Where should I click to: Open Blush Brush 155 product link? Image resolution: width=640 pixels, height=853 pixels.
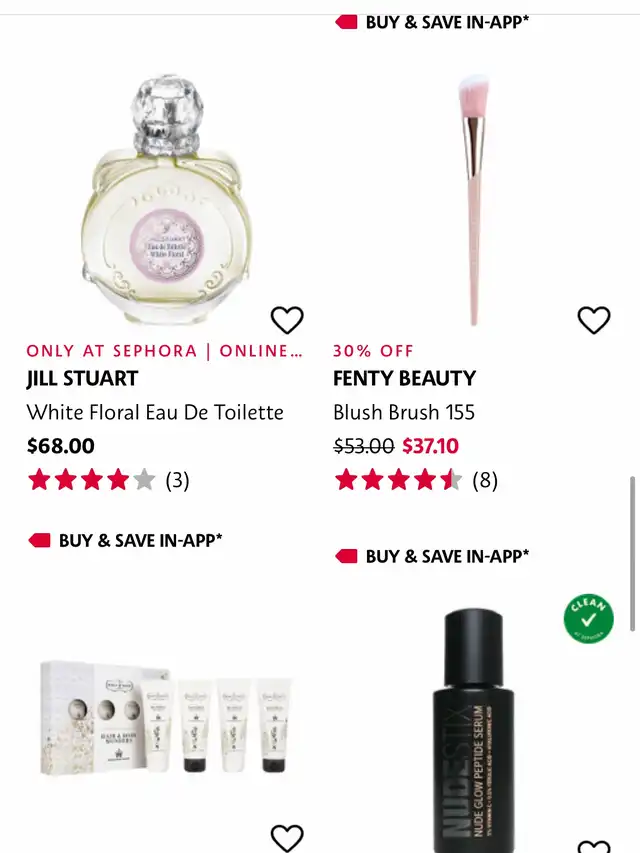404,412
